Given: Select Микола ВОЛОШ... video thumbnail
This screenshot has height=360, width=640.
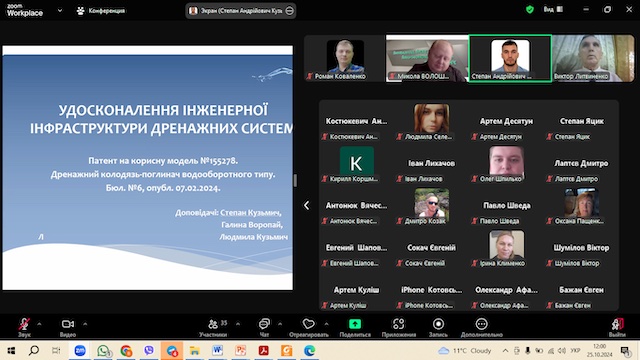Looking at the screenshot, I should point(427,58).
